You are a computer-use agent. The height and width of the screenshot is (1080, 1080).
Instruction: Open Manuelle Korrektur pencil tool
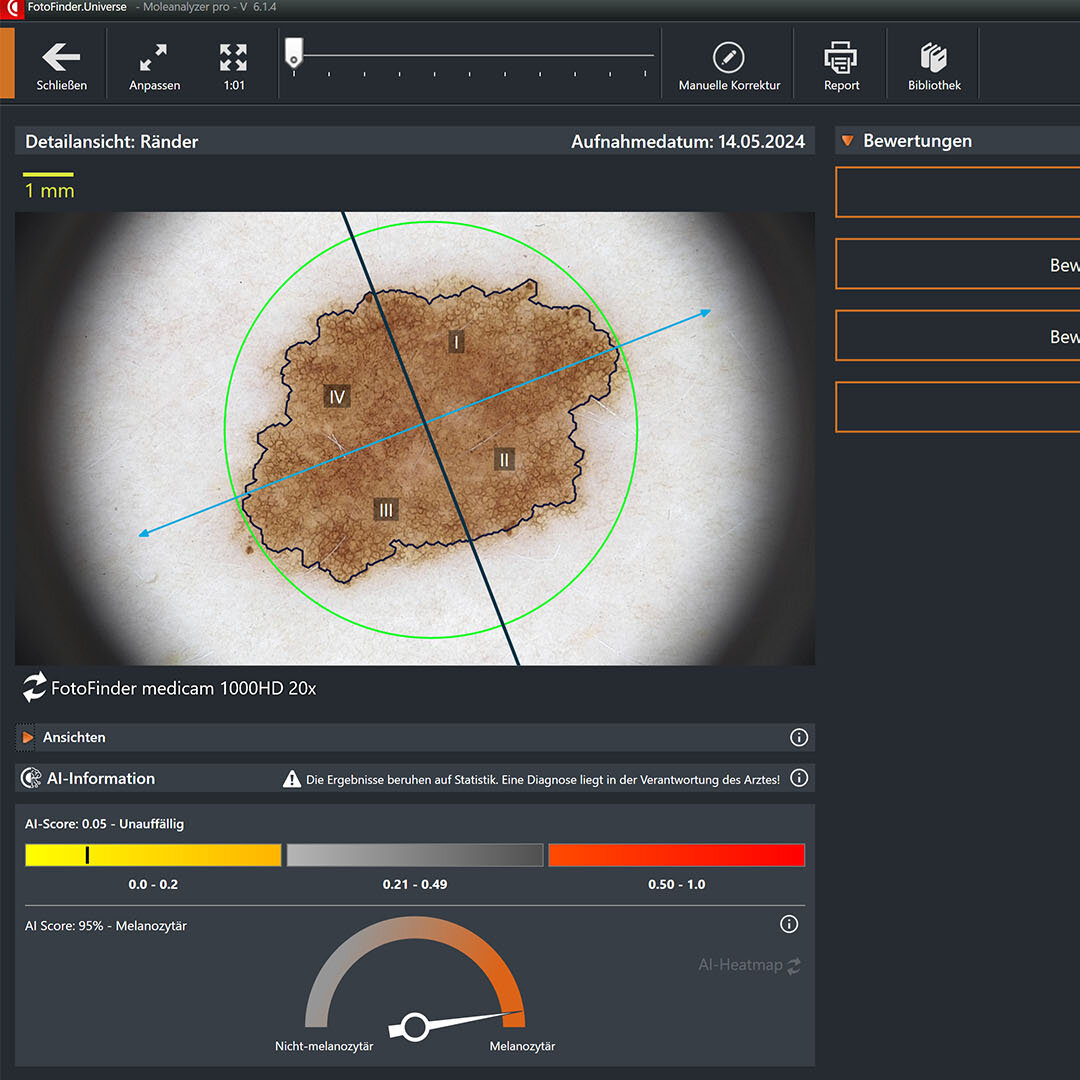click(729, 58)
